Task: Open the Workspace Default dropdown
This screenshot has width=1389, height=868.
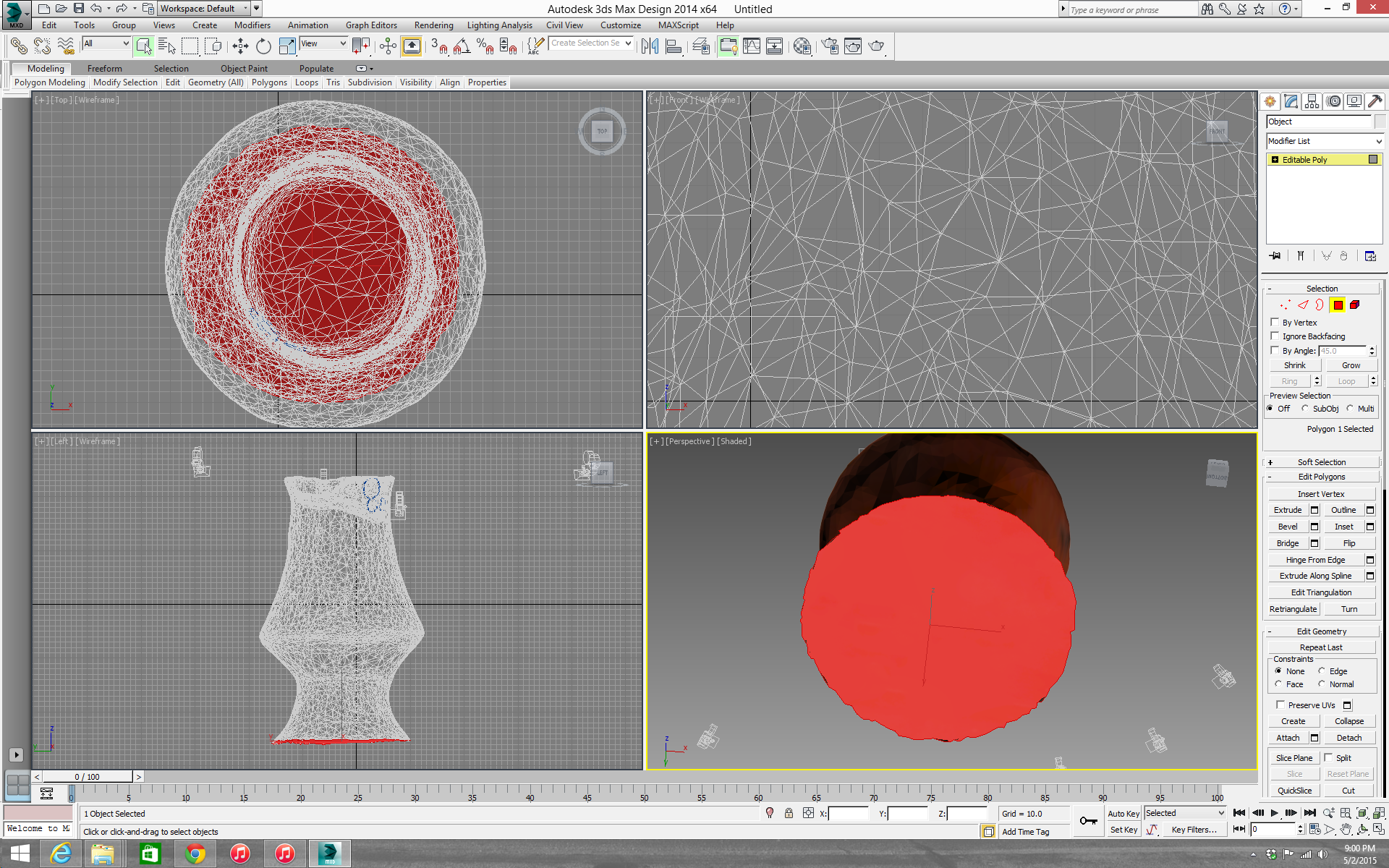Action: pos(205,9)
